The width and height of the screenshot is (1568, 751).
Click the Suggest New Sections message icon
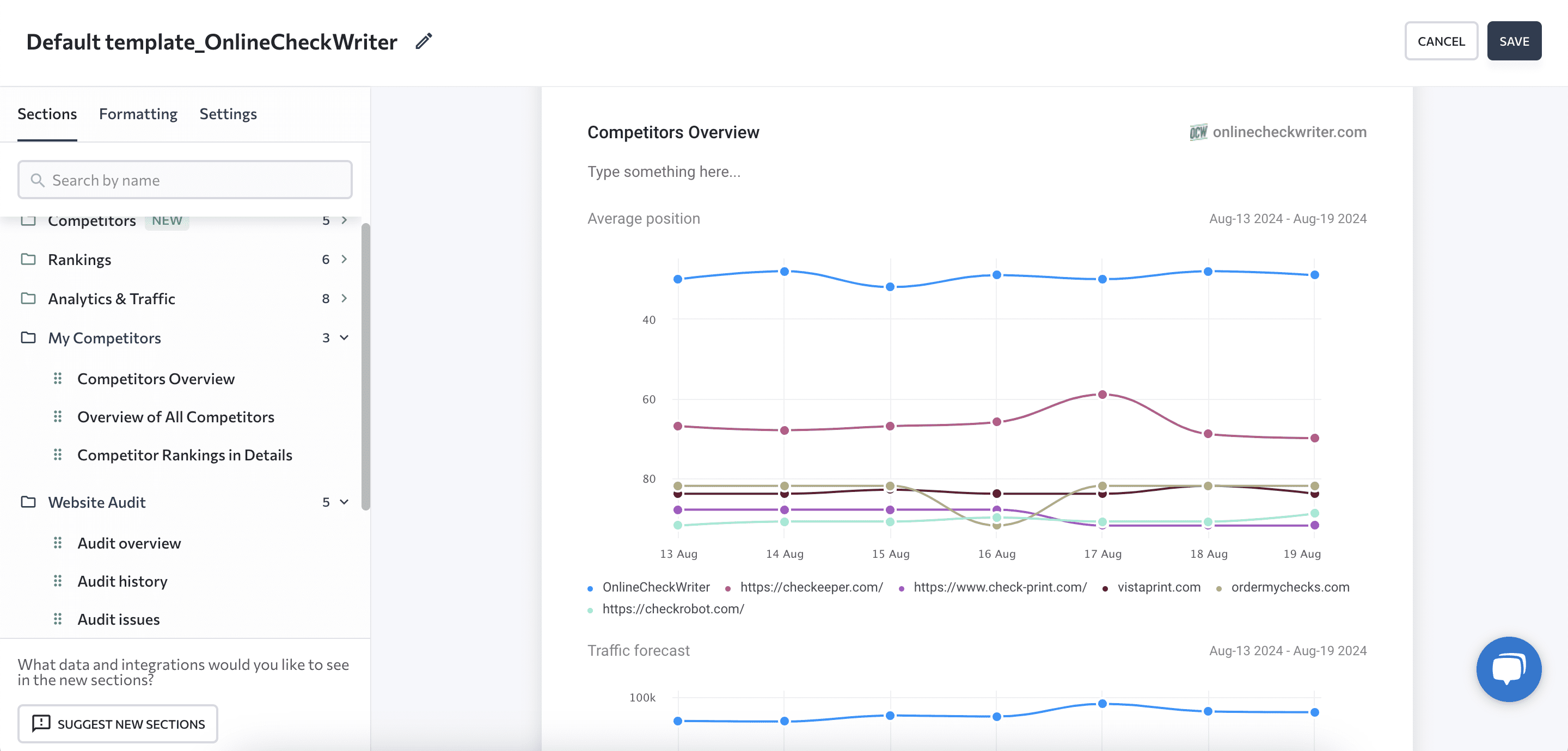coord(41,723)
